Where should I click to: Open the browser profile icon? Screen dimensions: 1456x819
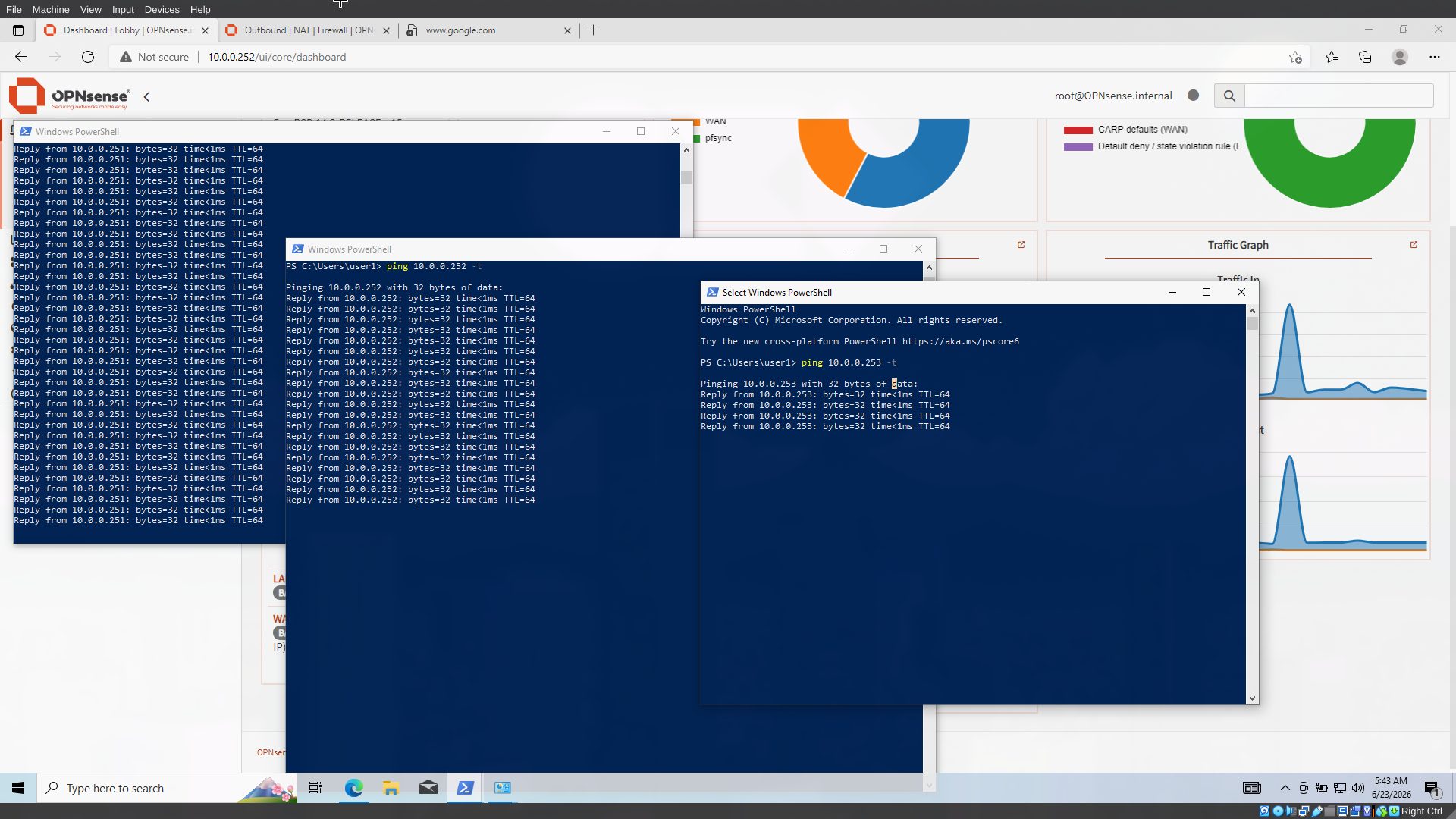(1400, 57)
